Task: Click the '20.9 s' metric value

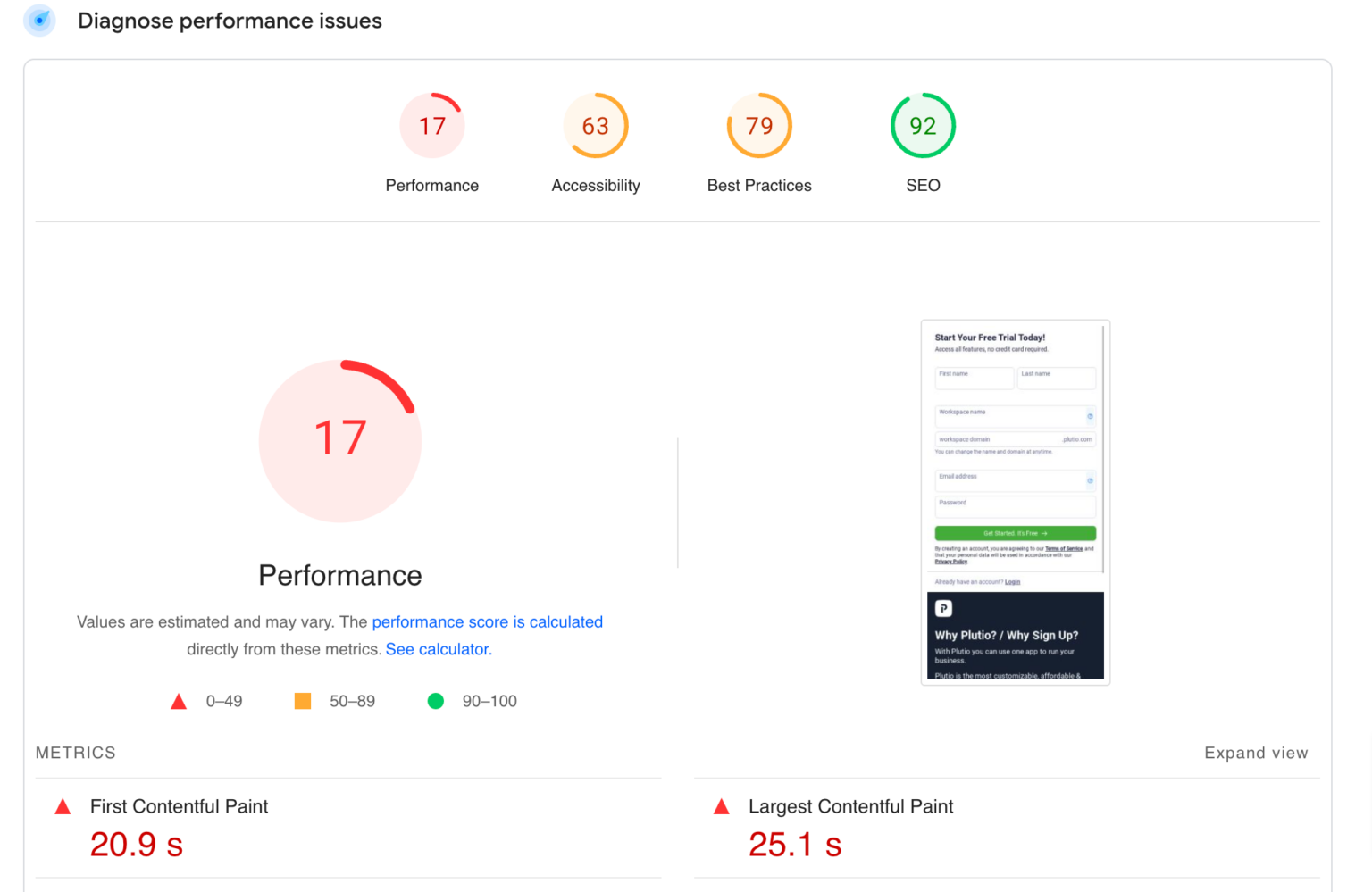Action: click(x=137, y=845)
